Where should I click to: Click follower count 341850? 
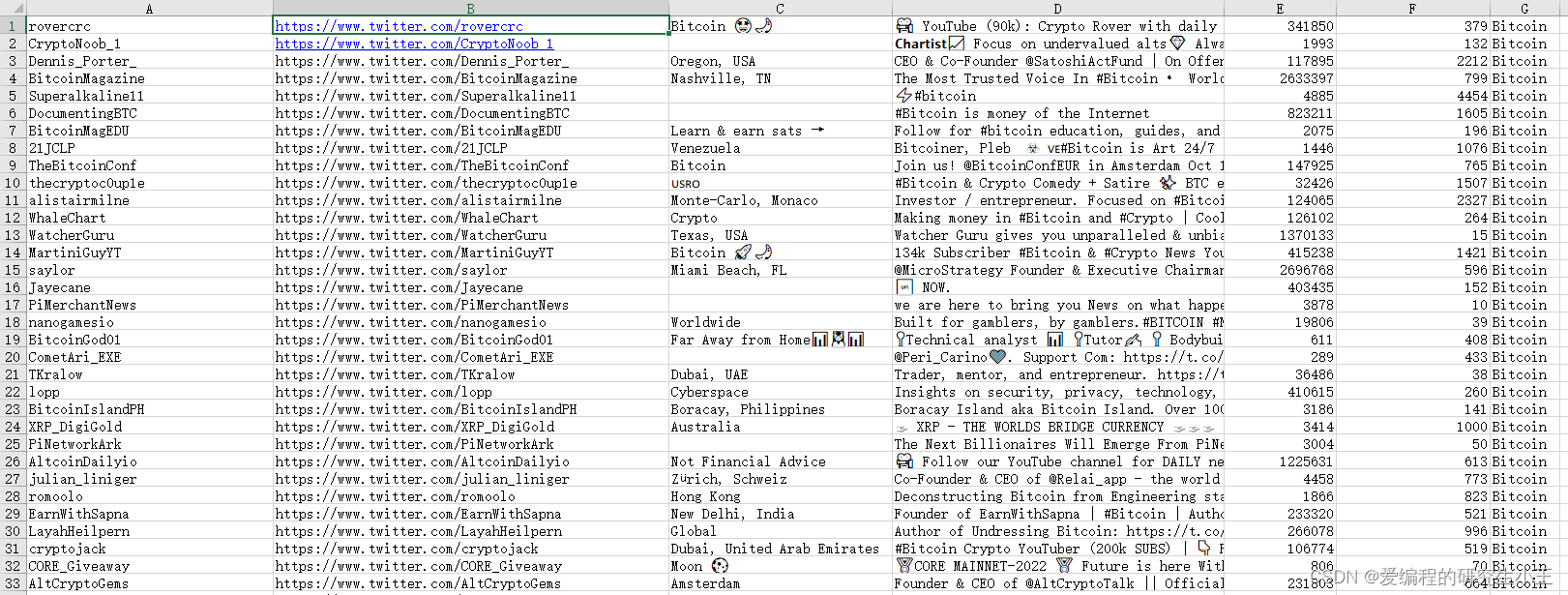coord(1280,26)
